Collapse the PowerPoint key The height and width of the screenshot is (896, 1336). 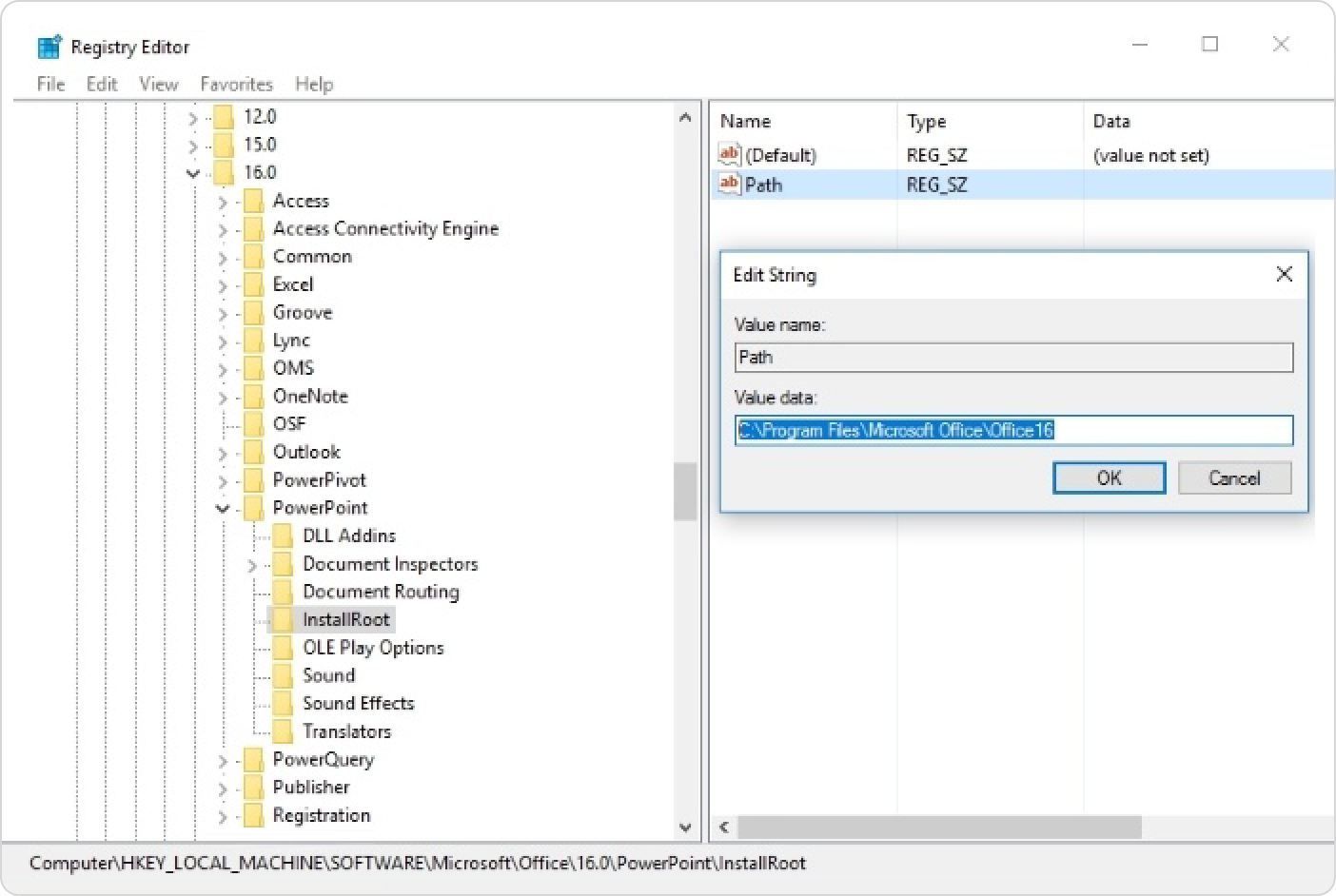pos(223,509)
